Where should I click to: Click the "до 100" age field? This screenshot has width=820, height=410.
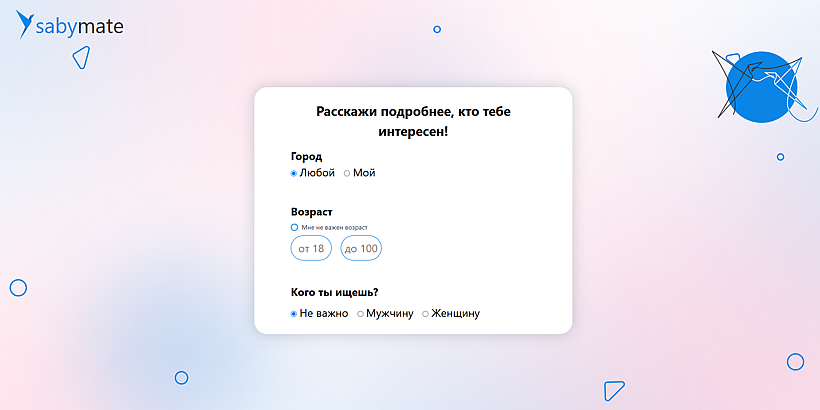click(361, 248)
